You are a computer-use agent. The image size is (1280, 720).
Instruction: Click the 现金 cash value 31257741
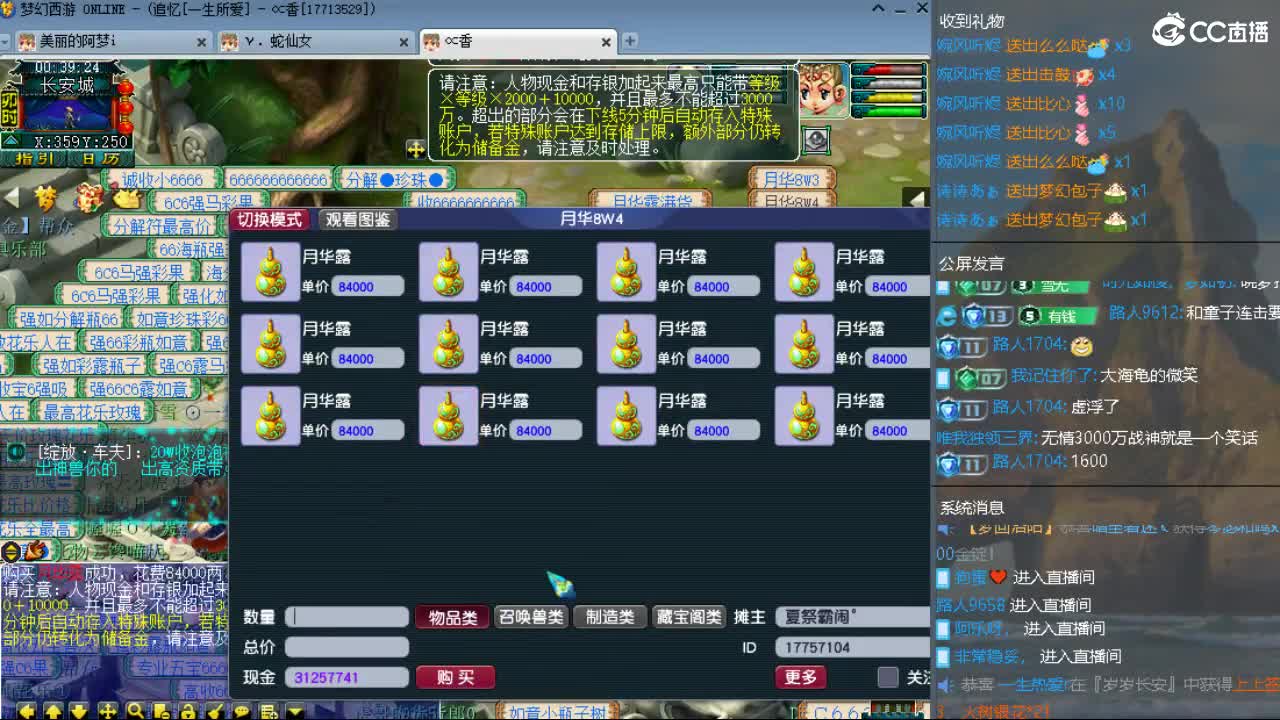pyautogui.click(x=347, y=677)
